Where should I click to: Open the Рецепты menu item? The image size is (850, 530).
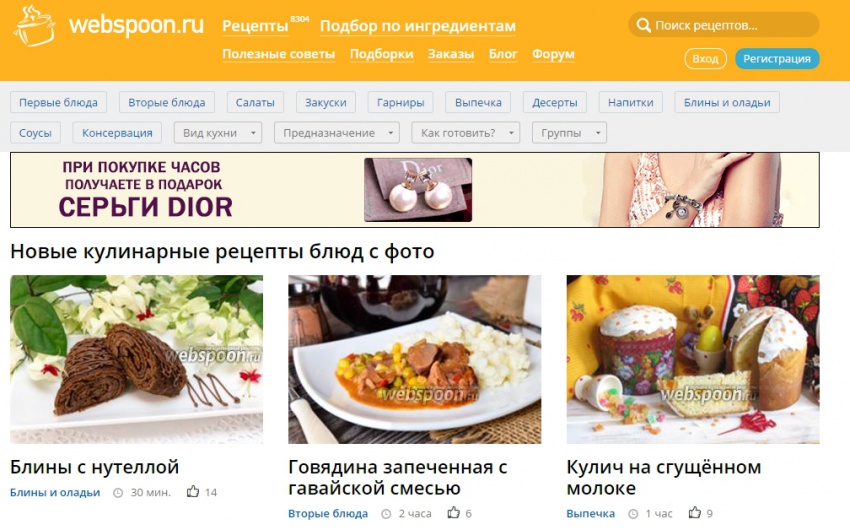tap(255, 26)
